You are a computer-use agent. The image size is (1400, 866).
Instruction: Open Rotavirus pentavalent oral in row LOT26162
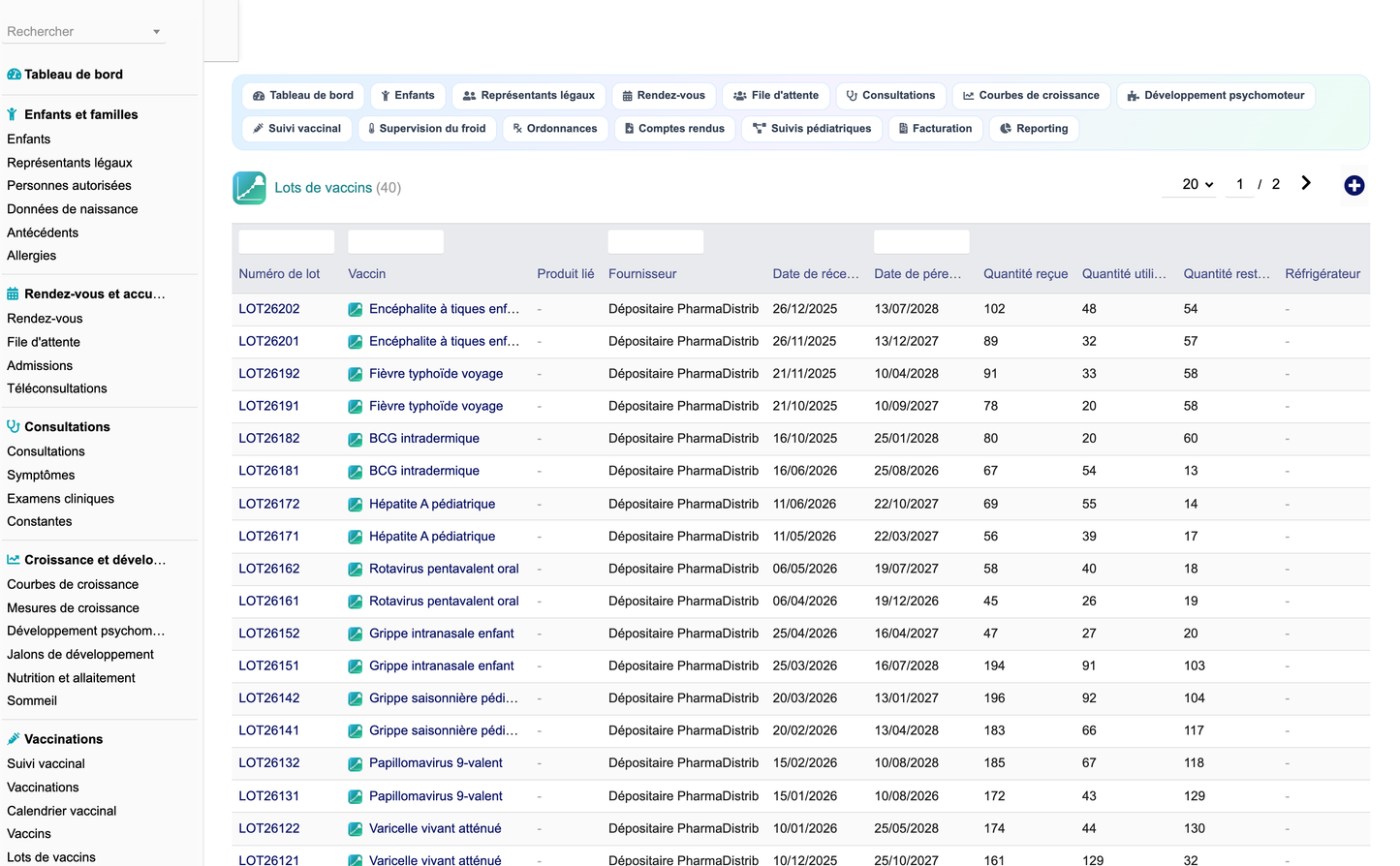coord(444,569)
